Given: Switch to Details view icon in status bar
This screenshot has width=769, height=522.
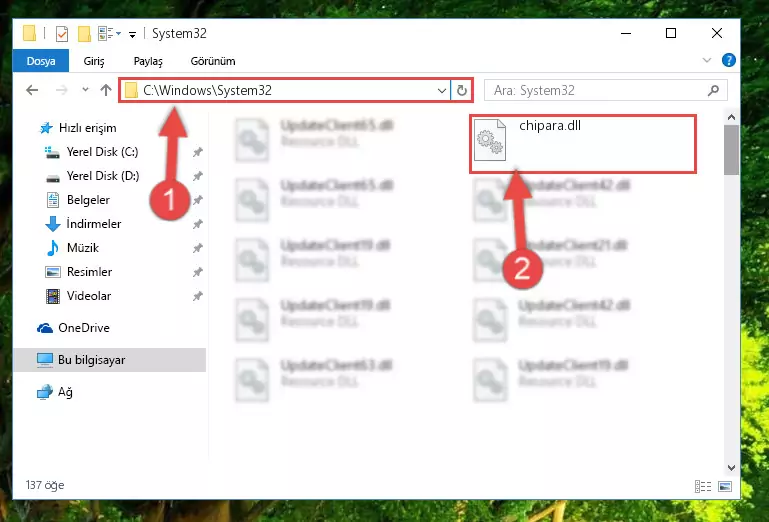Looking at the screenshot, I should (703, 486).
